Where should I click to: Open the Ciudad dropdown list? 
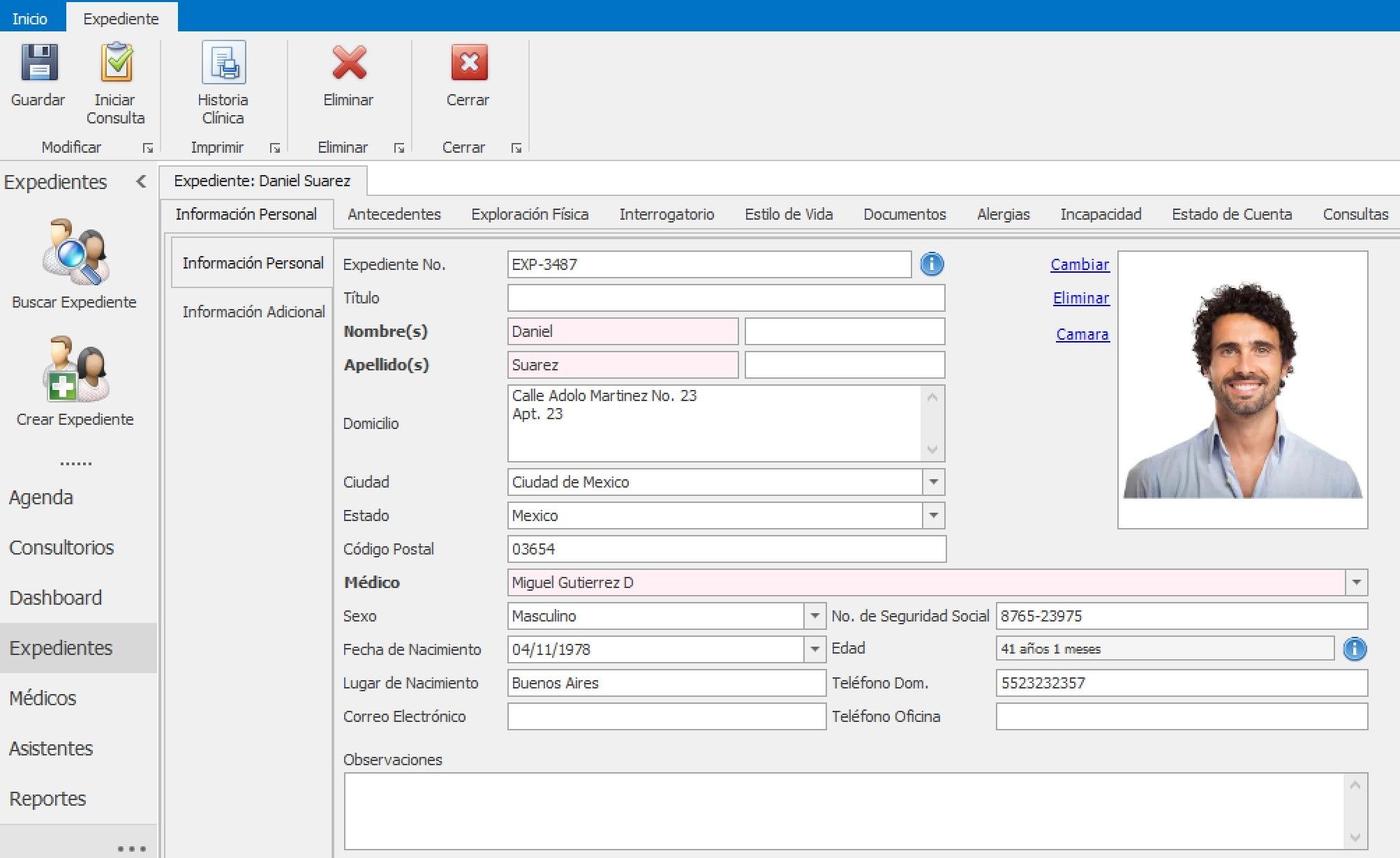pos(934,482)
